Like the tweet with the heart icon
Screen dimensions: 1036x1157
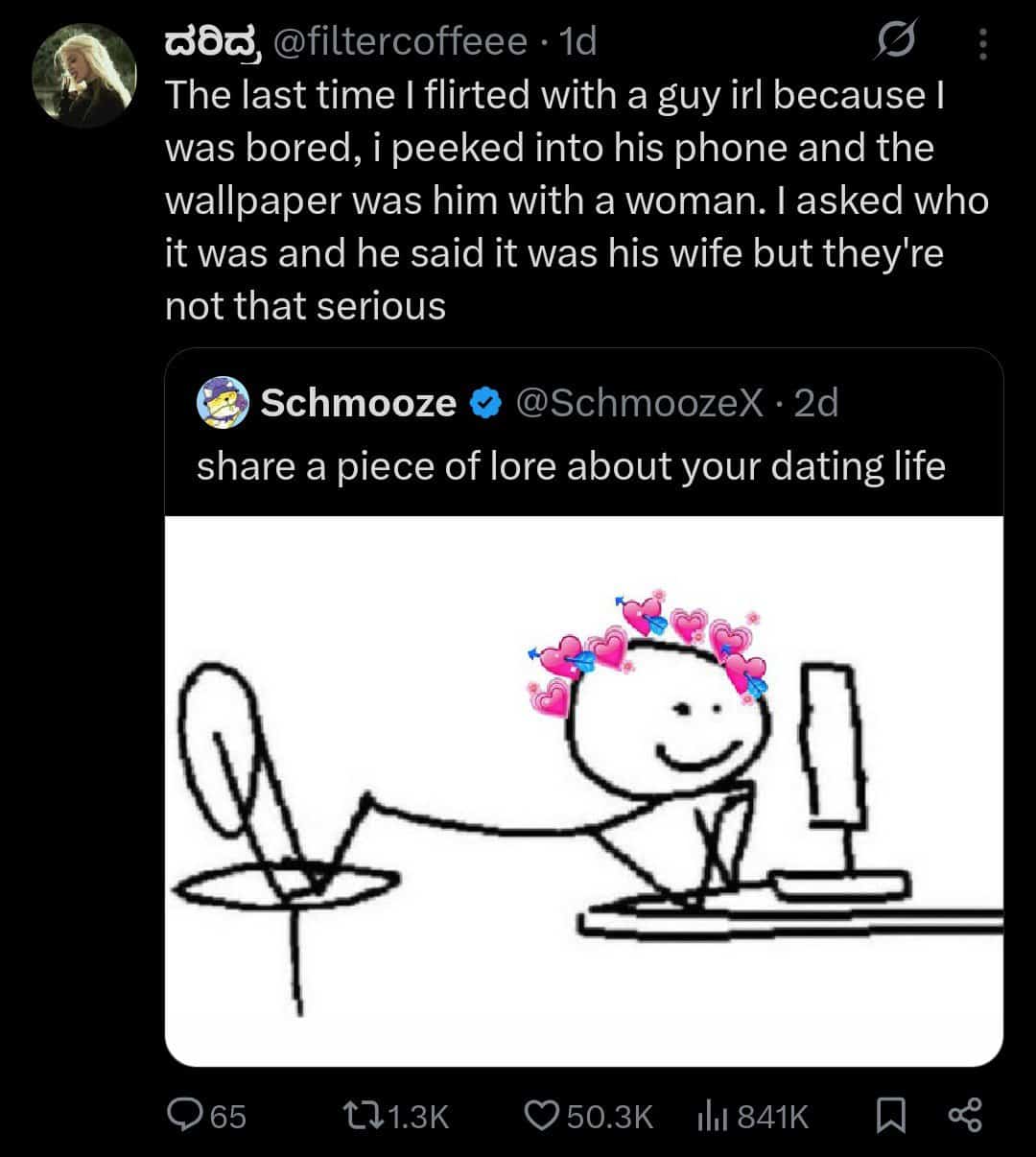542,1115
